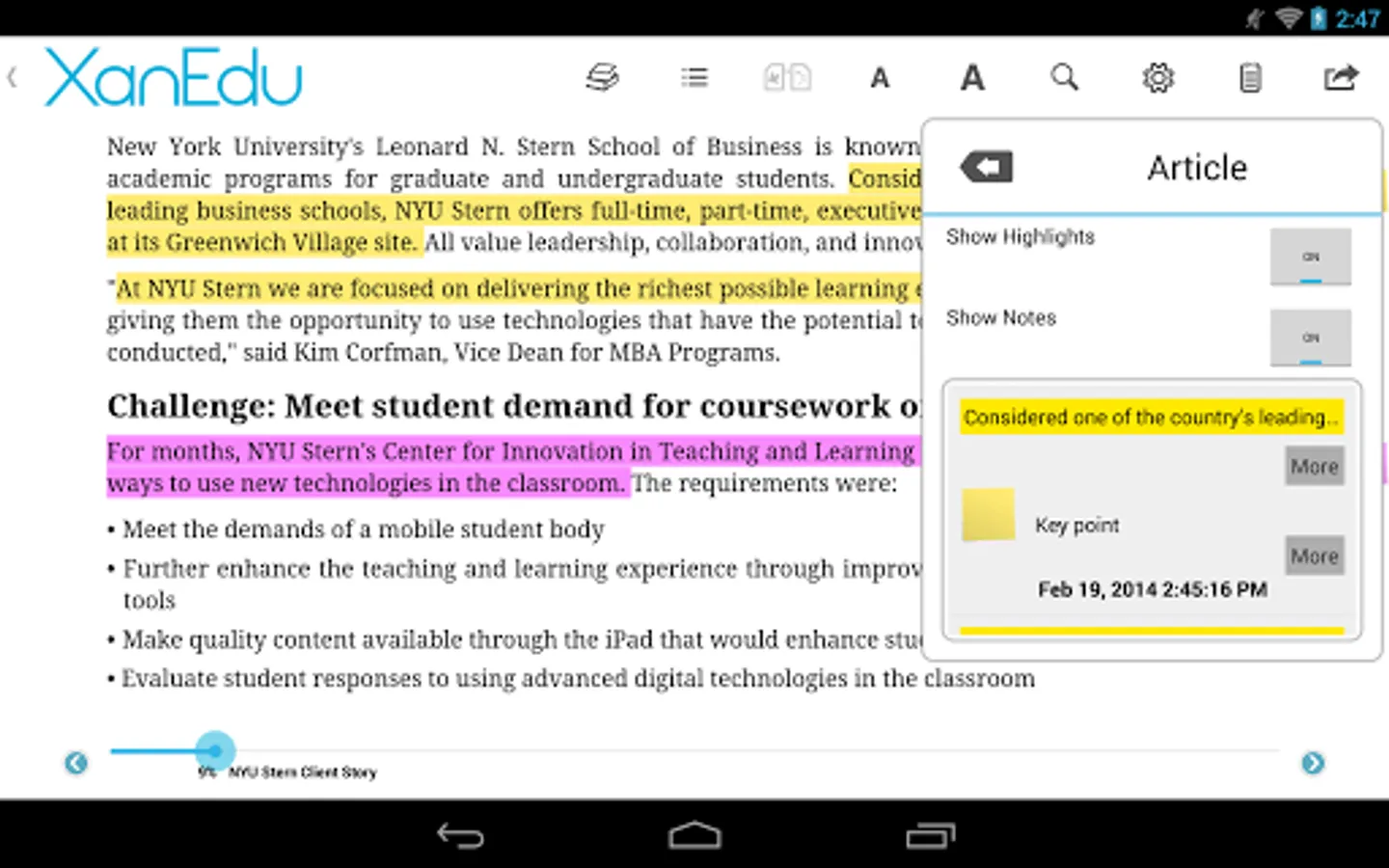This screenshot has width=1389, height=868.
Task: Toggle Show Notes switch
Action: [1310, 338]
